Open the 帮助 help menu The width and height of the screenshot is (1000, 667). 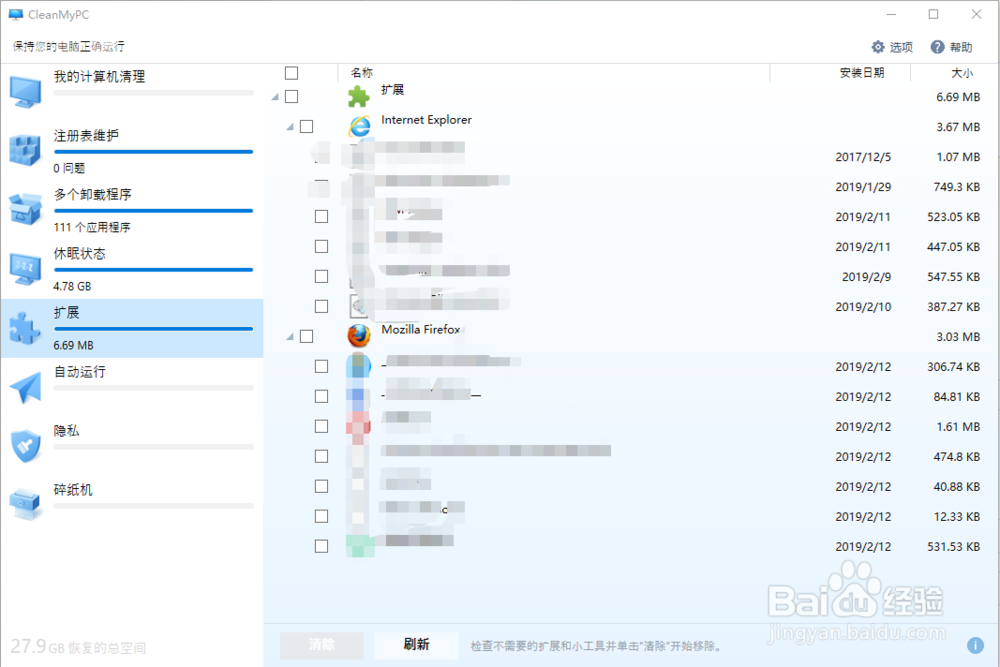click(951, 46)
